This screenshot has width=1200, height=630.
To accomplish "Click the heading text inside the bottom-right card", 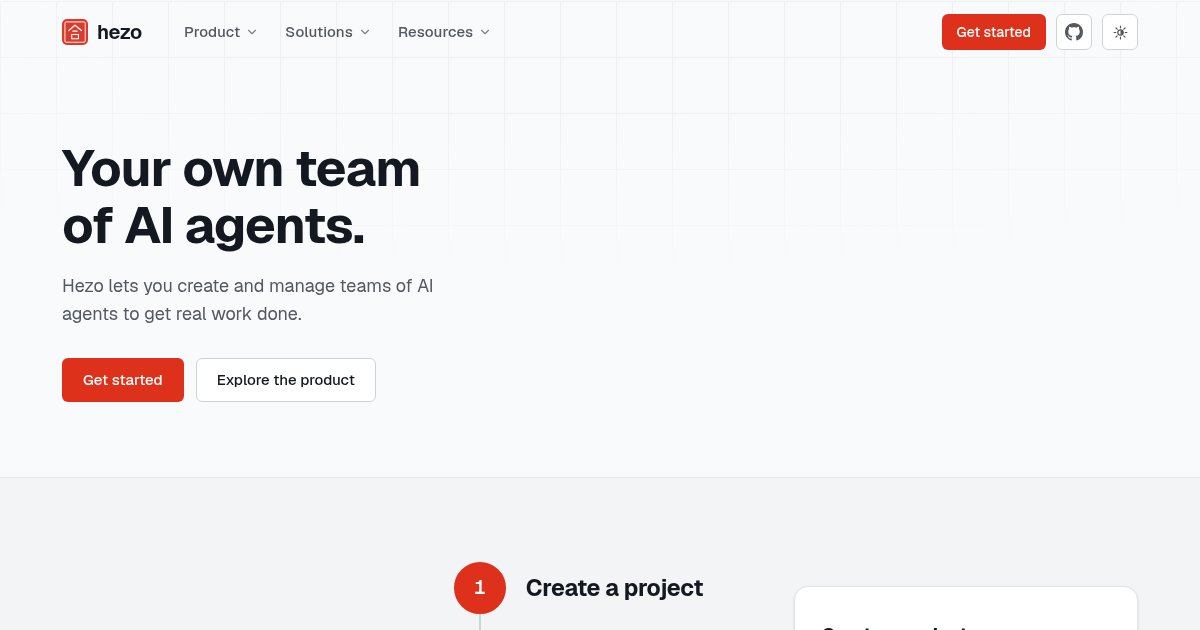I will click(x=894, y=627).
